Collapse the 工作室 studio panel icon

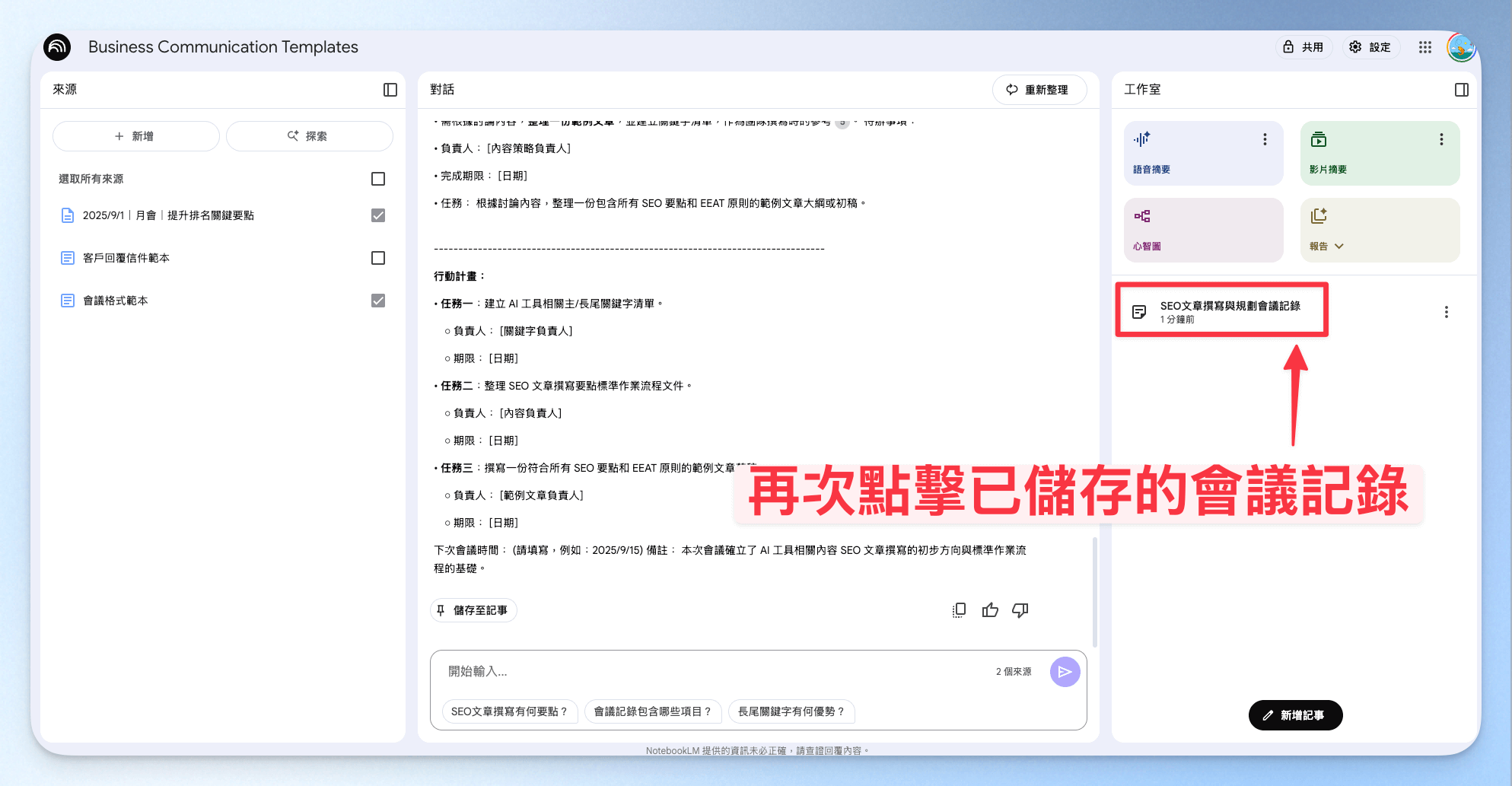[x=1462, y=90]
